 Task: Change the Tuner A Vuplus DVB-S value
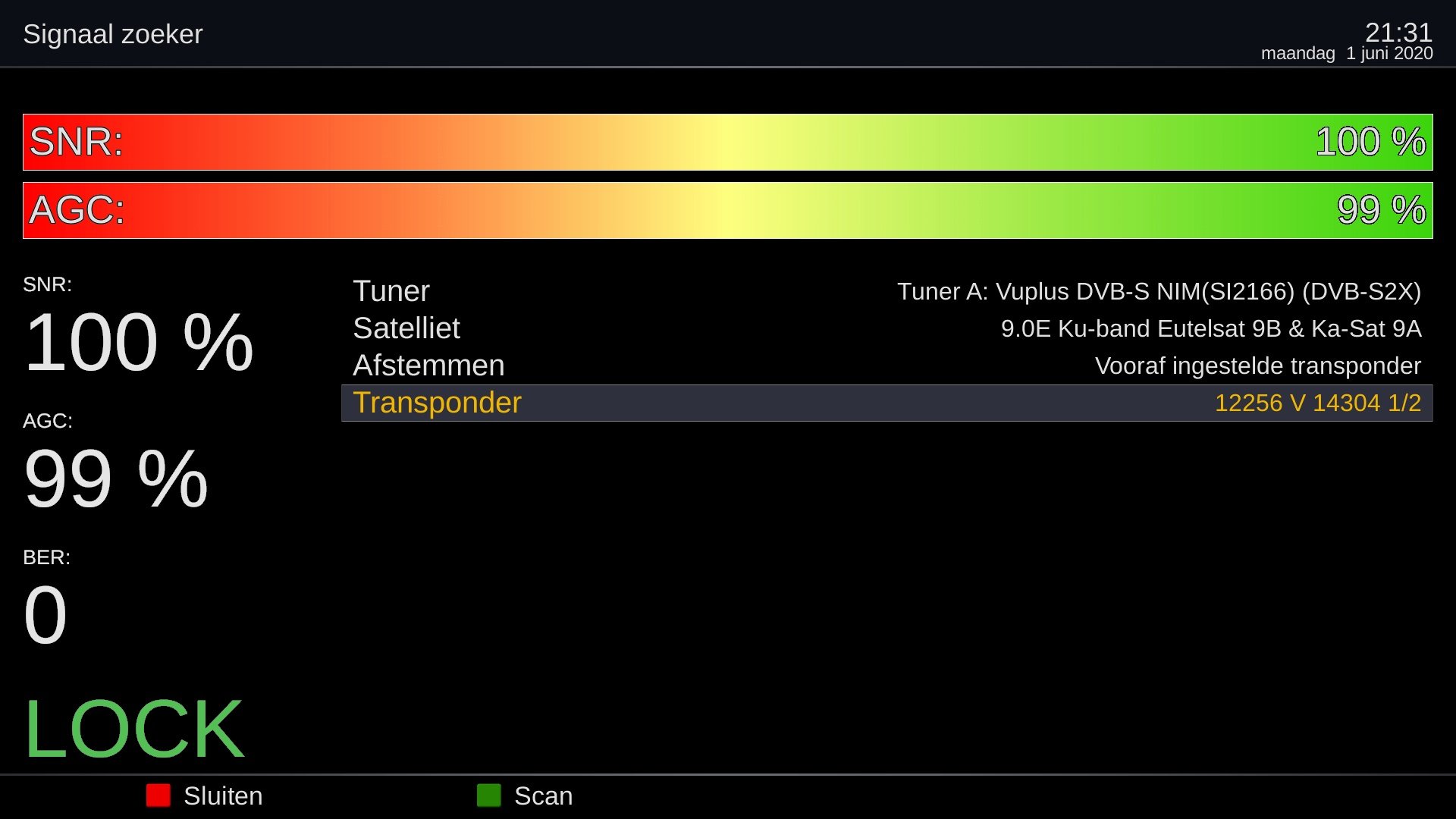point(1159,291)
